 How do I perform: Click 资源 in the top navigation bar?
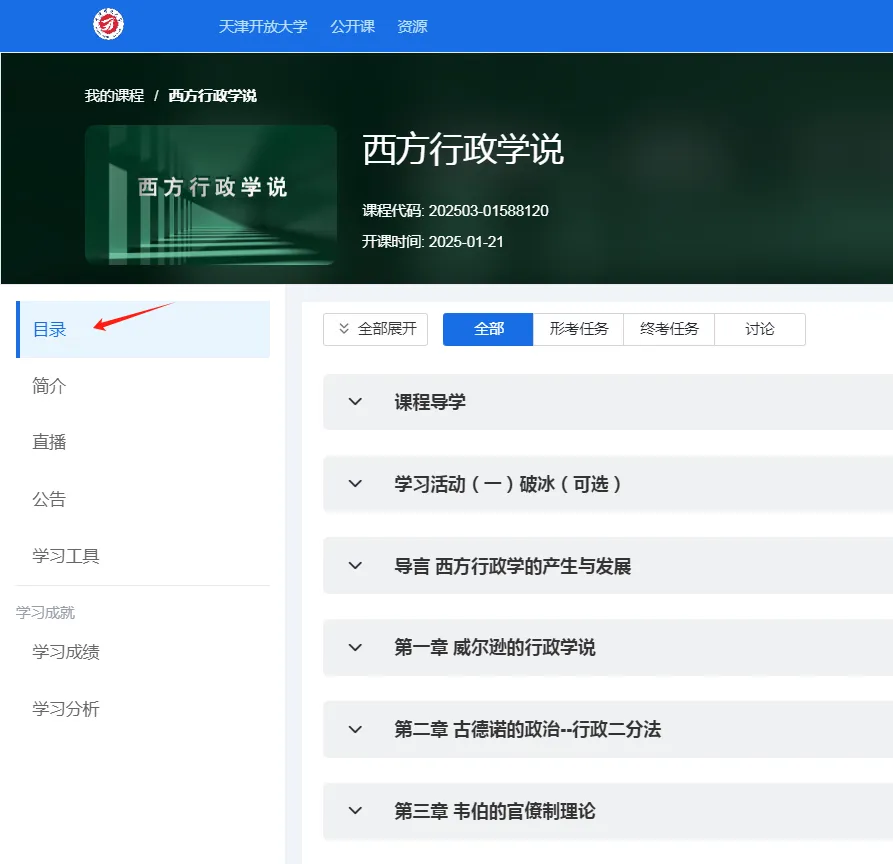[x=411, y=27]
